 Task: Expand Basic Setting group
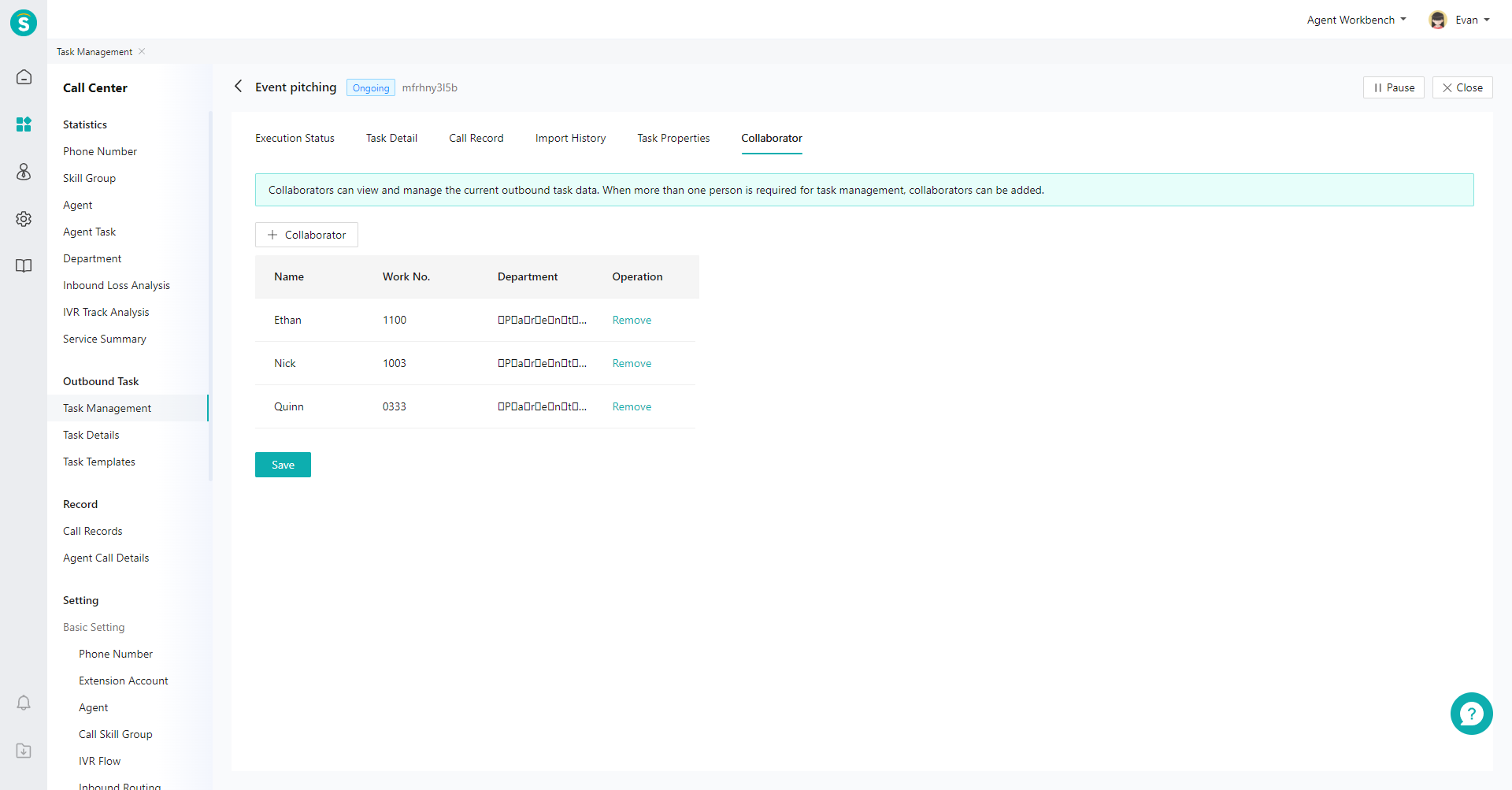pos(94,627)
